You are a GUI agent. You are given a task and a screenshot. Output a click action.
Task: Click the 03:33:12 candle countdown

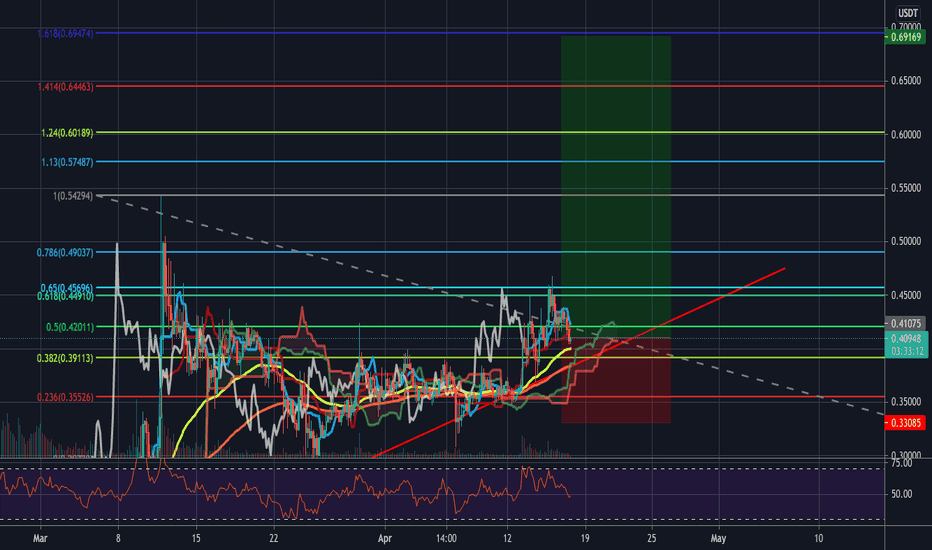[x=906, y=351]
